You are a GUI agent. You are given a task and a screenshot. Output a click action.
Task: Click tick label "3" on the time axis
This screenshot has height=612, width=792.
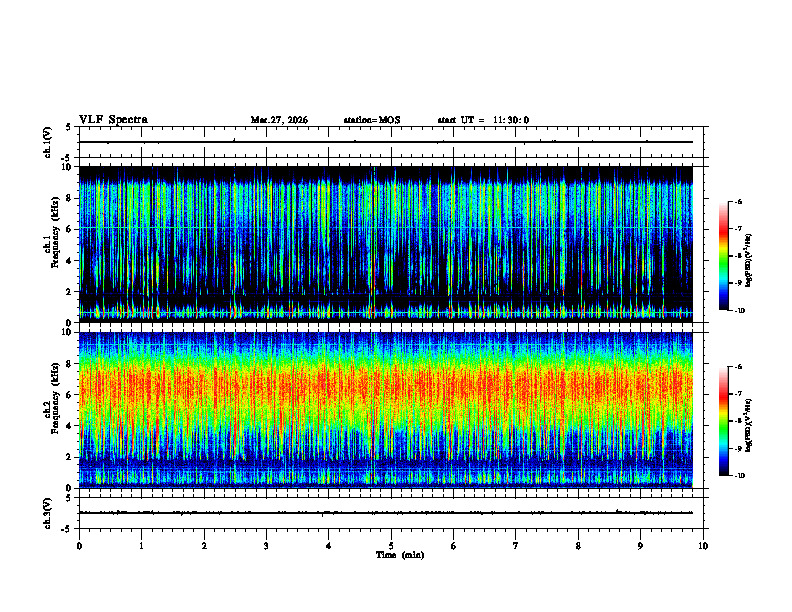click(266, 546)
